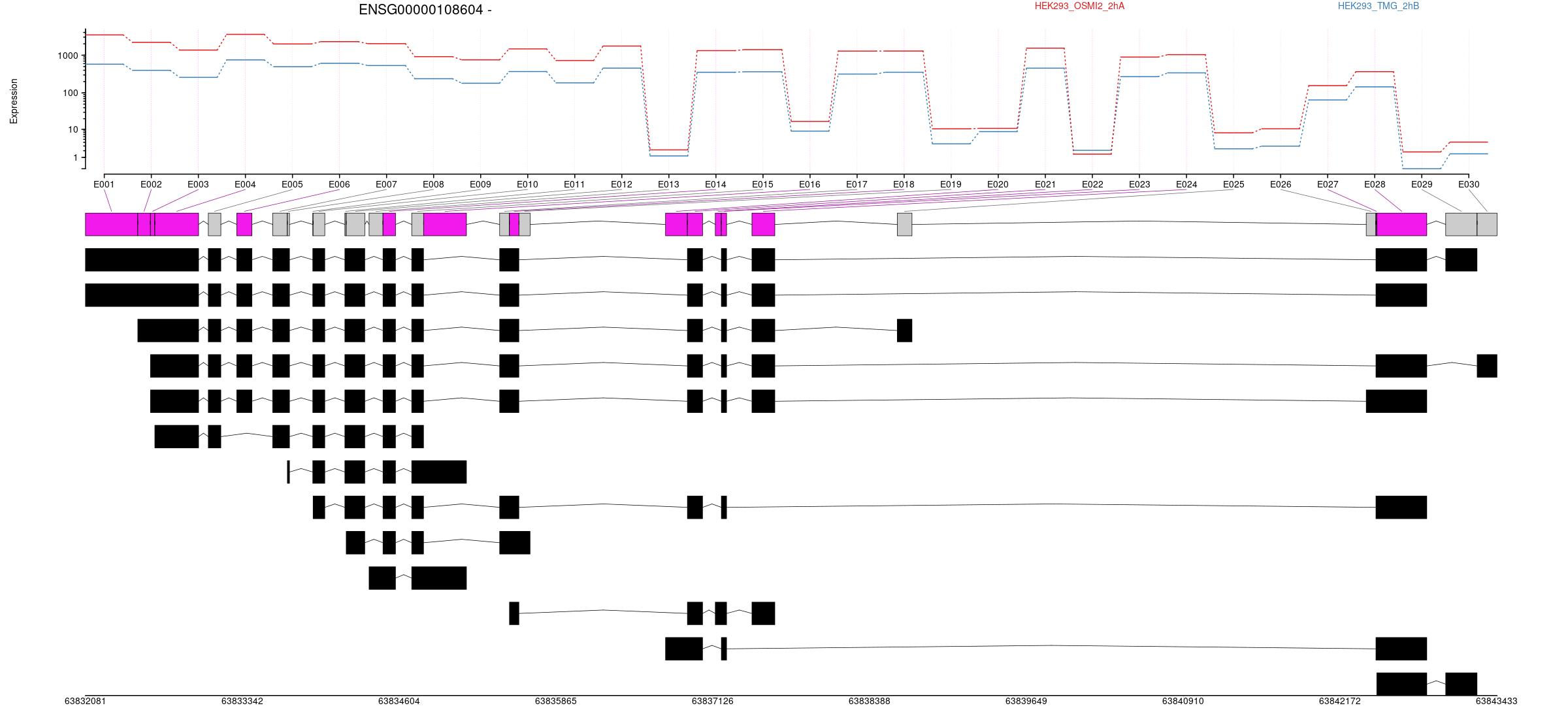Click exon label E002
This screenshot has width=1568, height=712.
pos(151,184)
